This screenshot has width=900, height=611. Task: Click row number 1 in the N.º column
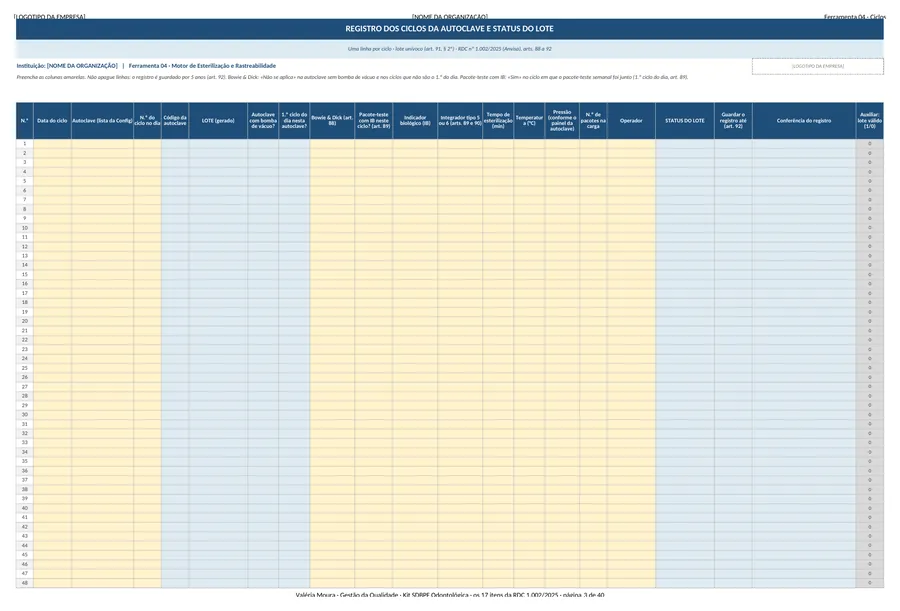tap(25, 144)
